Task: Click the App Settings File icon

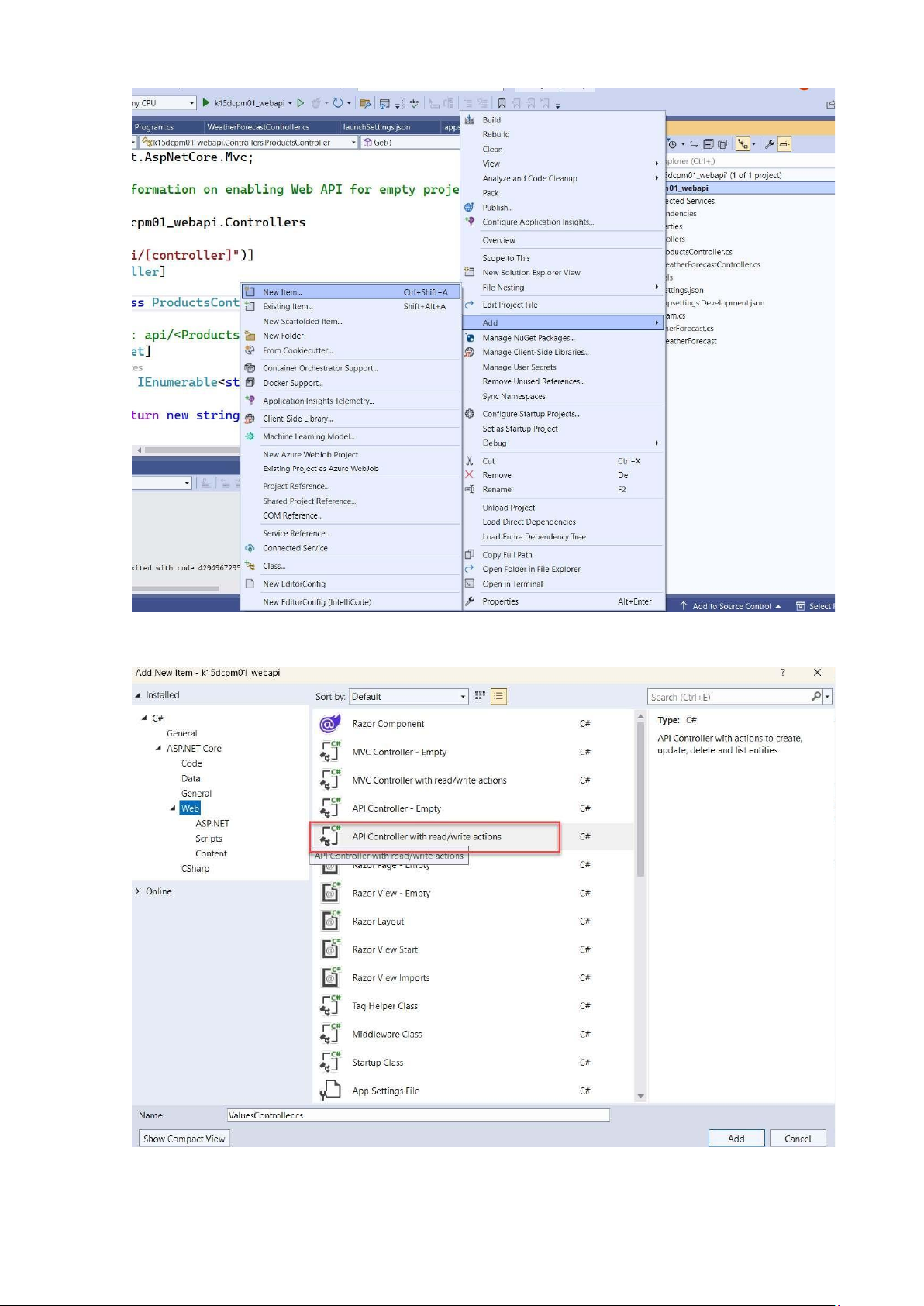Action: click(330, 1091)
